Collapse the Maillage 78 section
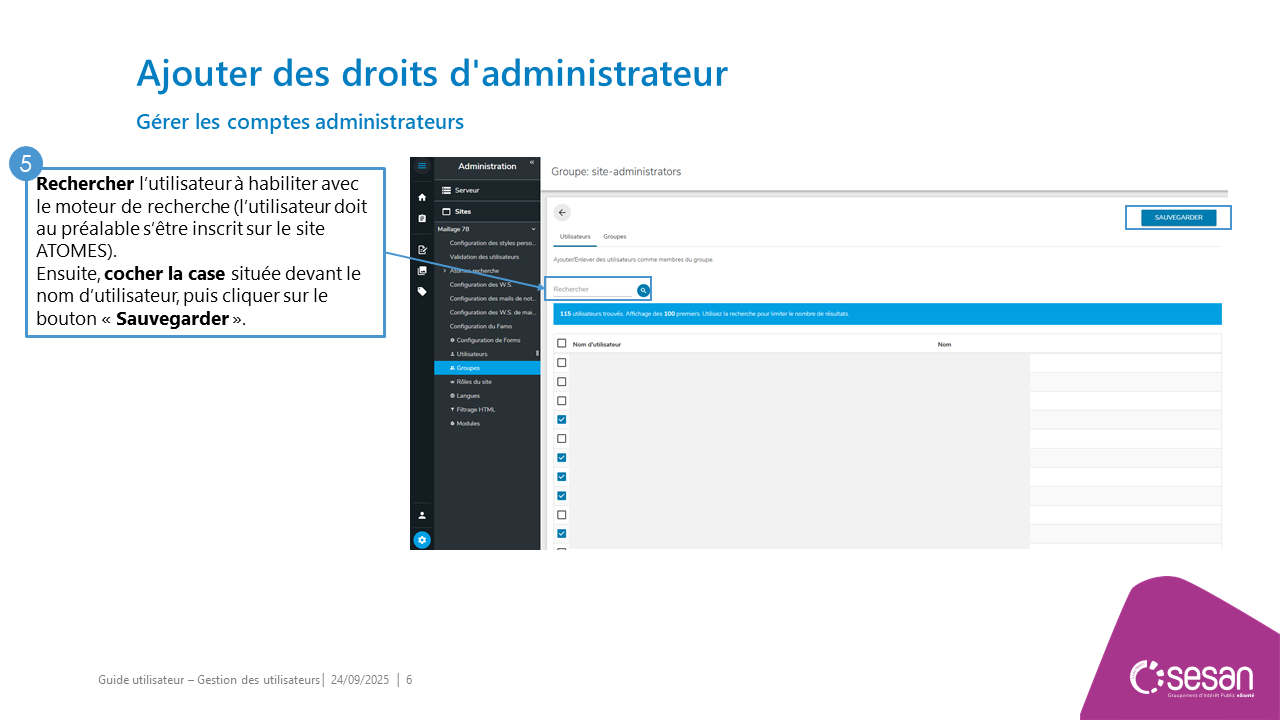This screenshot has width=1280, height=720. coord(533,229)
